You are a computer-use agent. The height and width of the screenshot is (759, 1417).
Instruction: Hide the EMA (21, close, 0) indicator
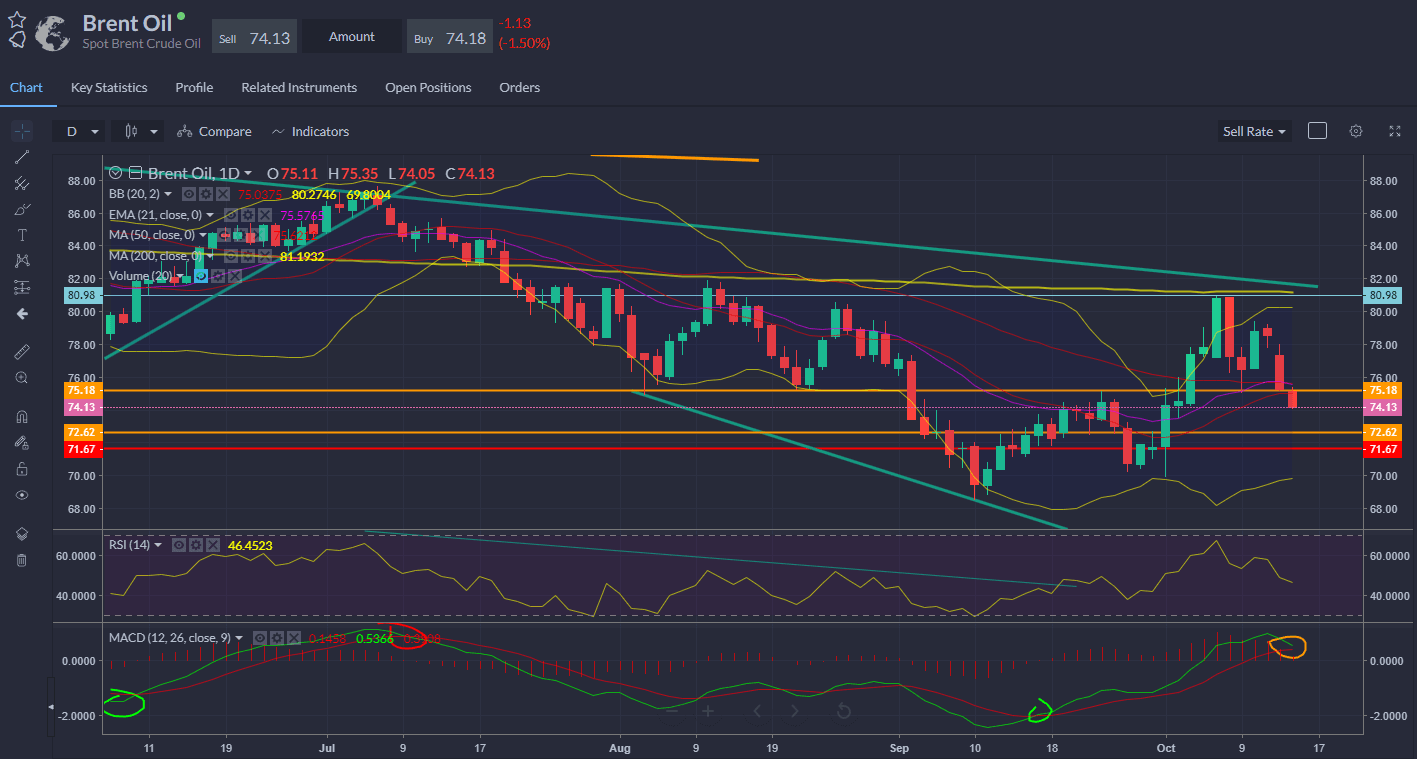[231, 215]
